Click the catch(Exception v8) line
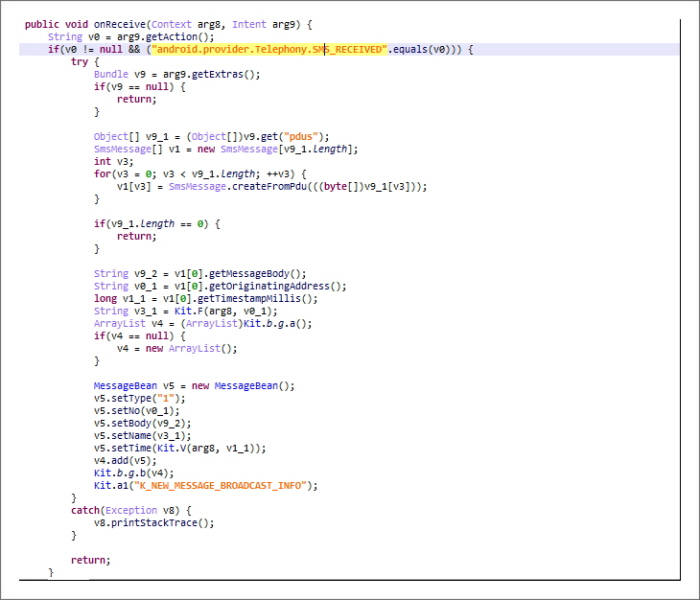The height and width of the screenshot is (600, 700). [131, 510]
